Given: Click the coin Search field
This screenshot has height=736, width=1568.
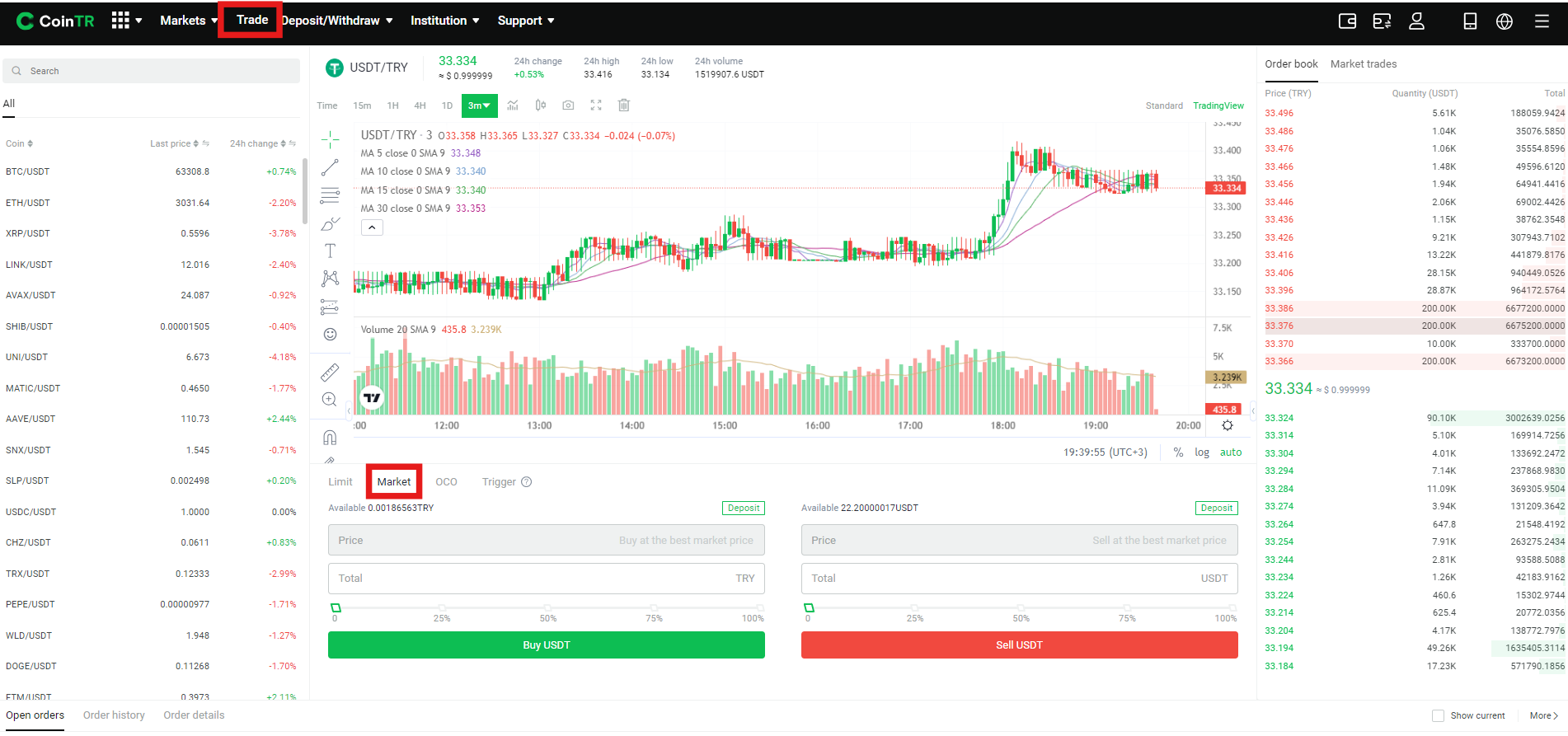Looking at the screenshot, I should pos(152,71).
